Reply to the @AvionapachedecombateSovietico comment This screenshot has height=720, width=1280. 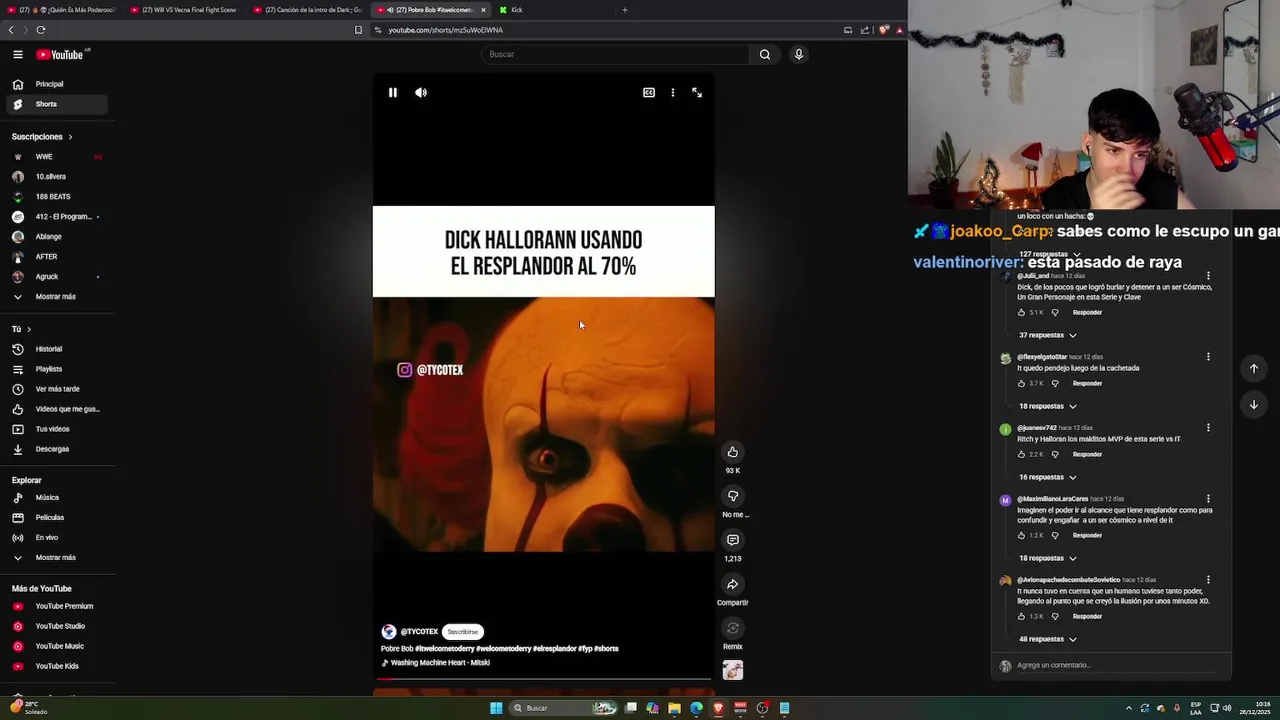tap(1087, 617)
